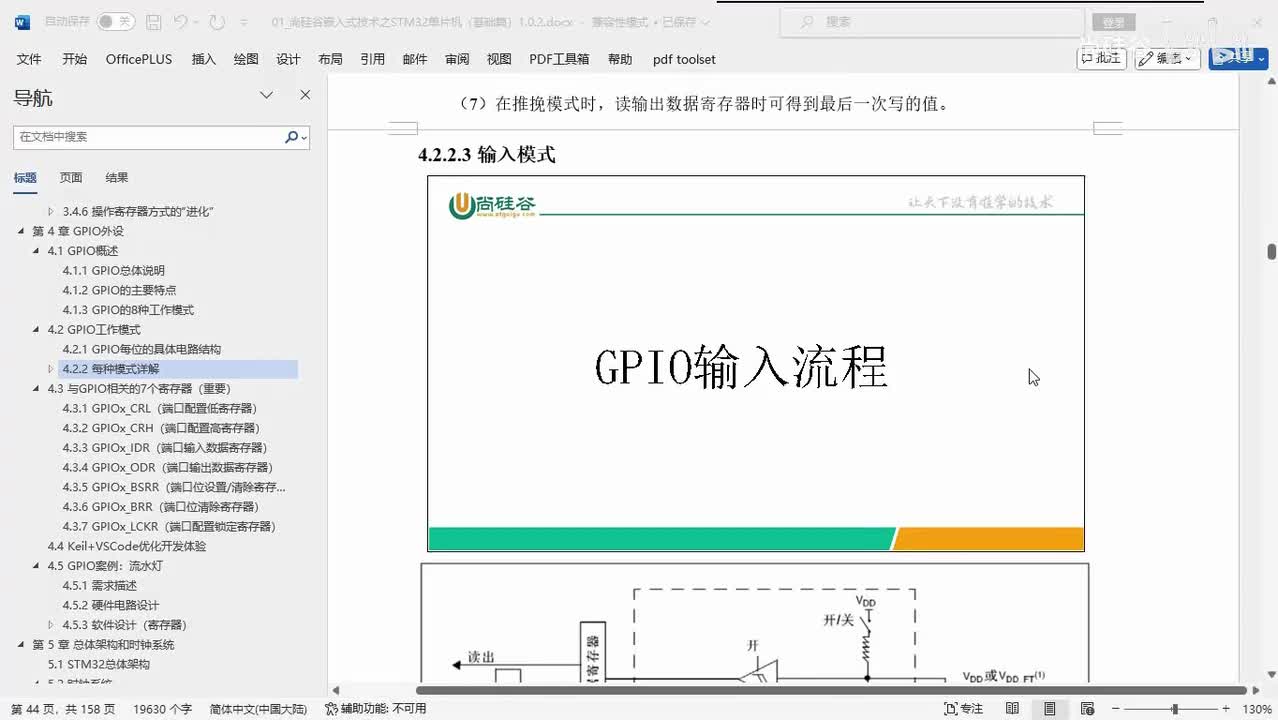Open the OfficePLUS ribbon tab
Viewport: 1278px width, 720px height.
[x=139, y=59]
